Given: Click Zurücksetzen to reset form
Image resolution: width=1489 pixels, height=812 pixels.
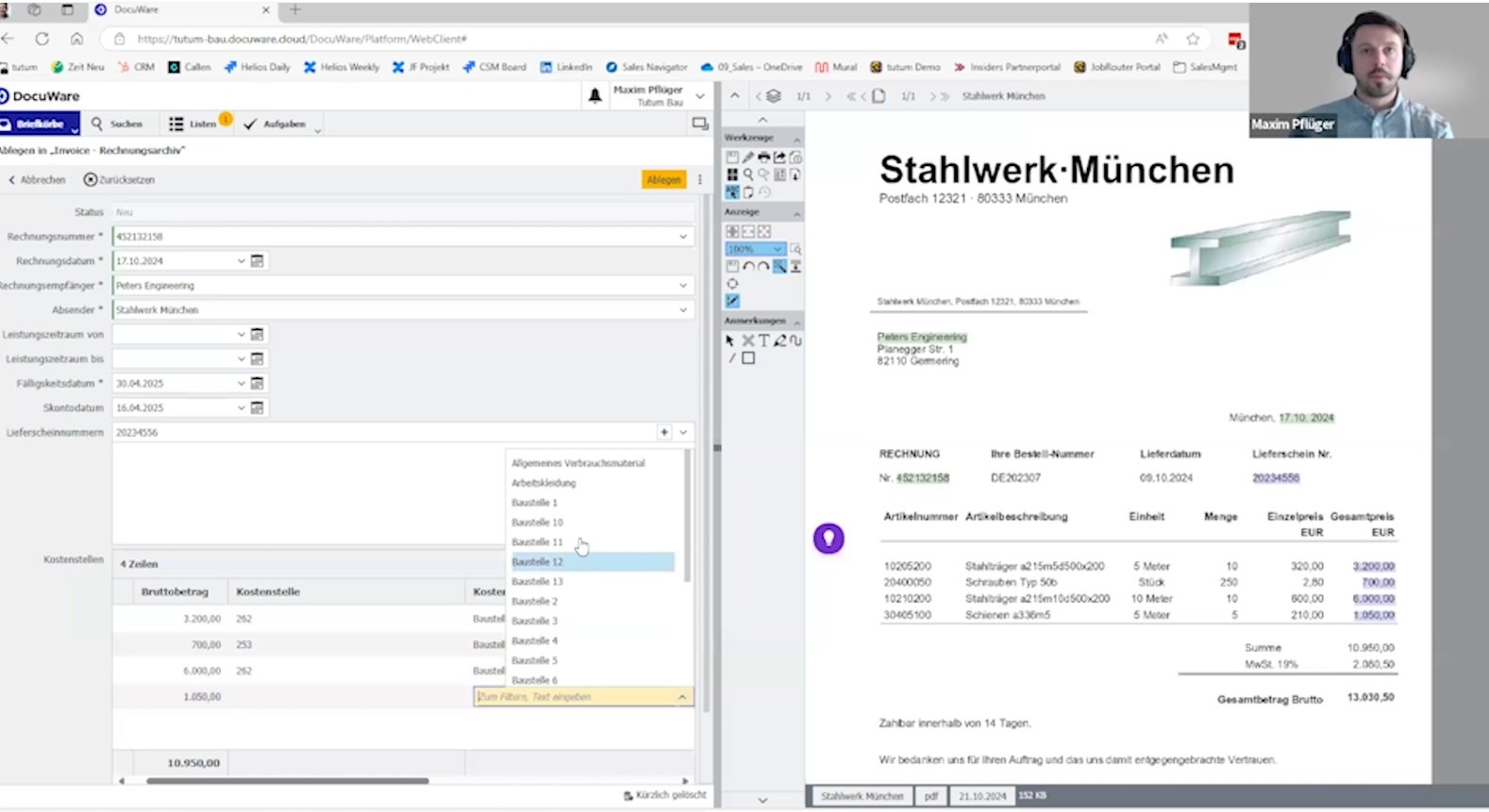Looking at the screenshot, I should [119, 179].
